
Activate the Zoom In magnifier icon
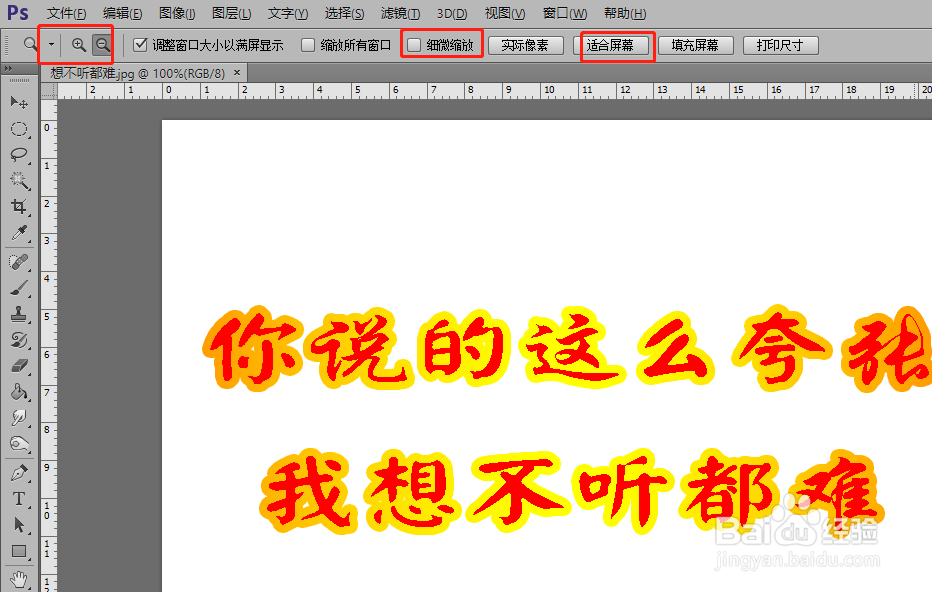[78, 44]
